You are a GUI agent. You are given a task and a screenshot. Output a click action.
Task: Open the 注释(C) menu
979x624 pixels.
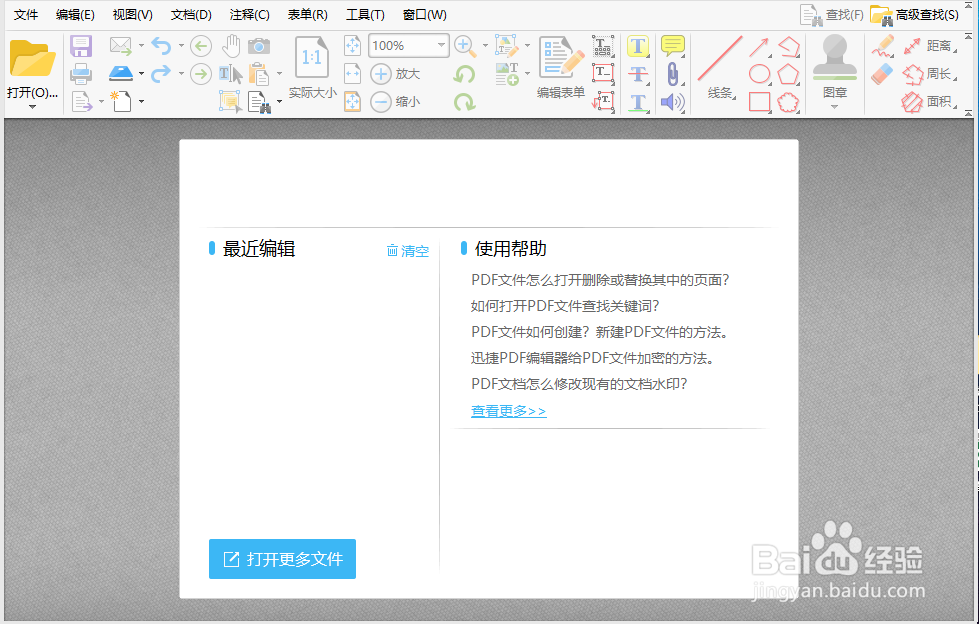coord(247,14)
